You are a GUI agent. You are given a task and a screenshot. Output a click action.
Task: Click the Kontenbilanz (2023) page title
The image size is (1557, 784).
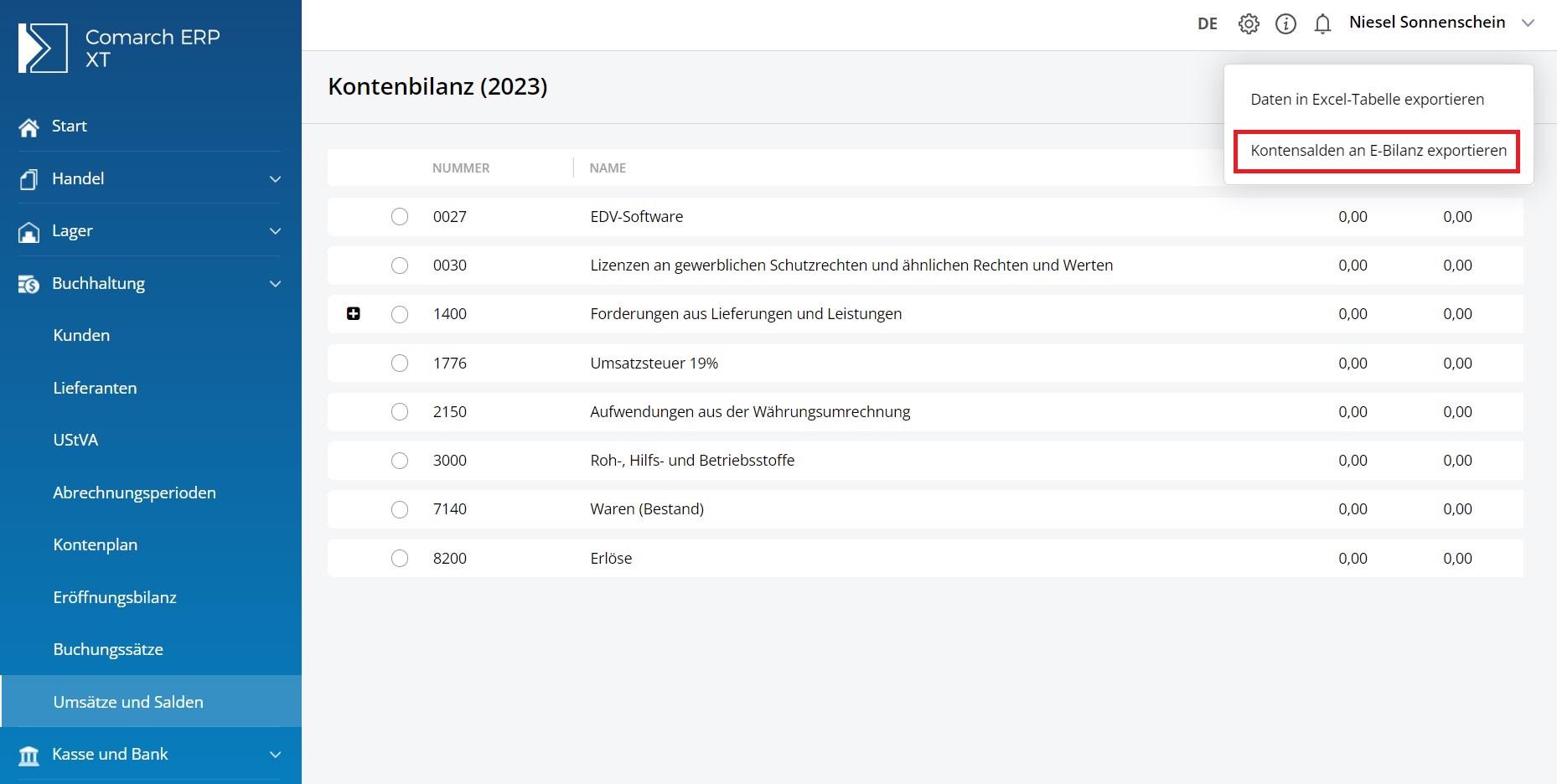437,86
